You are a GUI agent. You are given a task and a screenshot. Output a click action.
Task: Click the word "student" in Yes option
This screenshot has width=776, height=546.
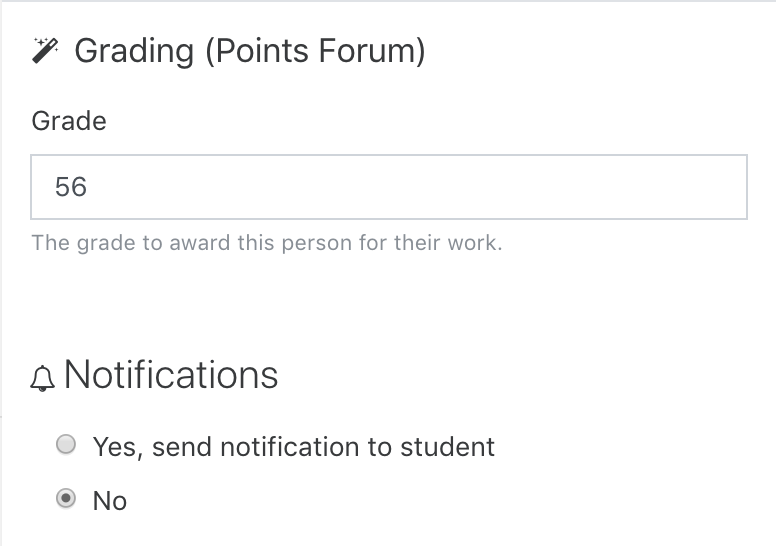447,447
